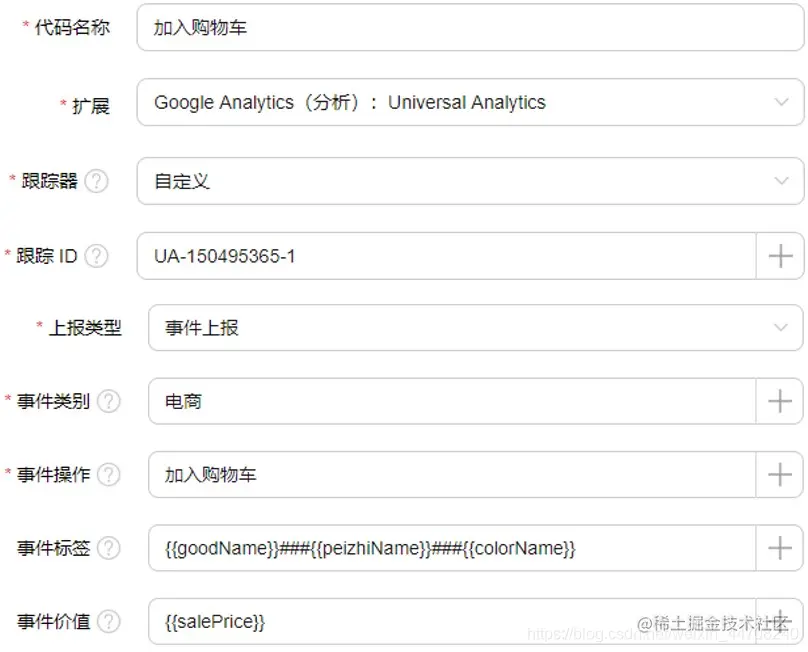Click the 事件类别 label text
The image size is (808, 652).
(x=54, y=401)
